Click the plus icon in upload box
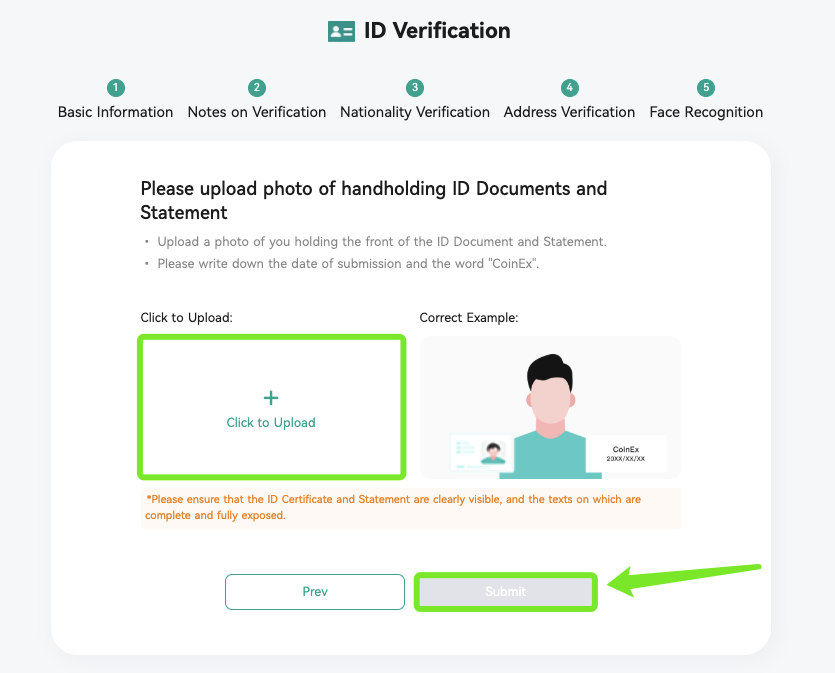This screenshot has width=835, height=673. tap(271, 398)
